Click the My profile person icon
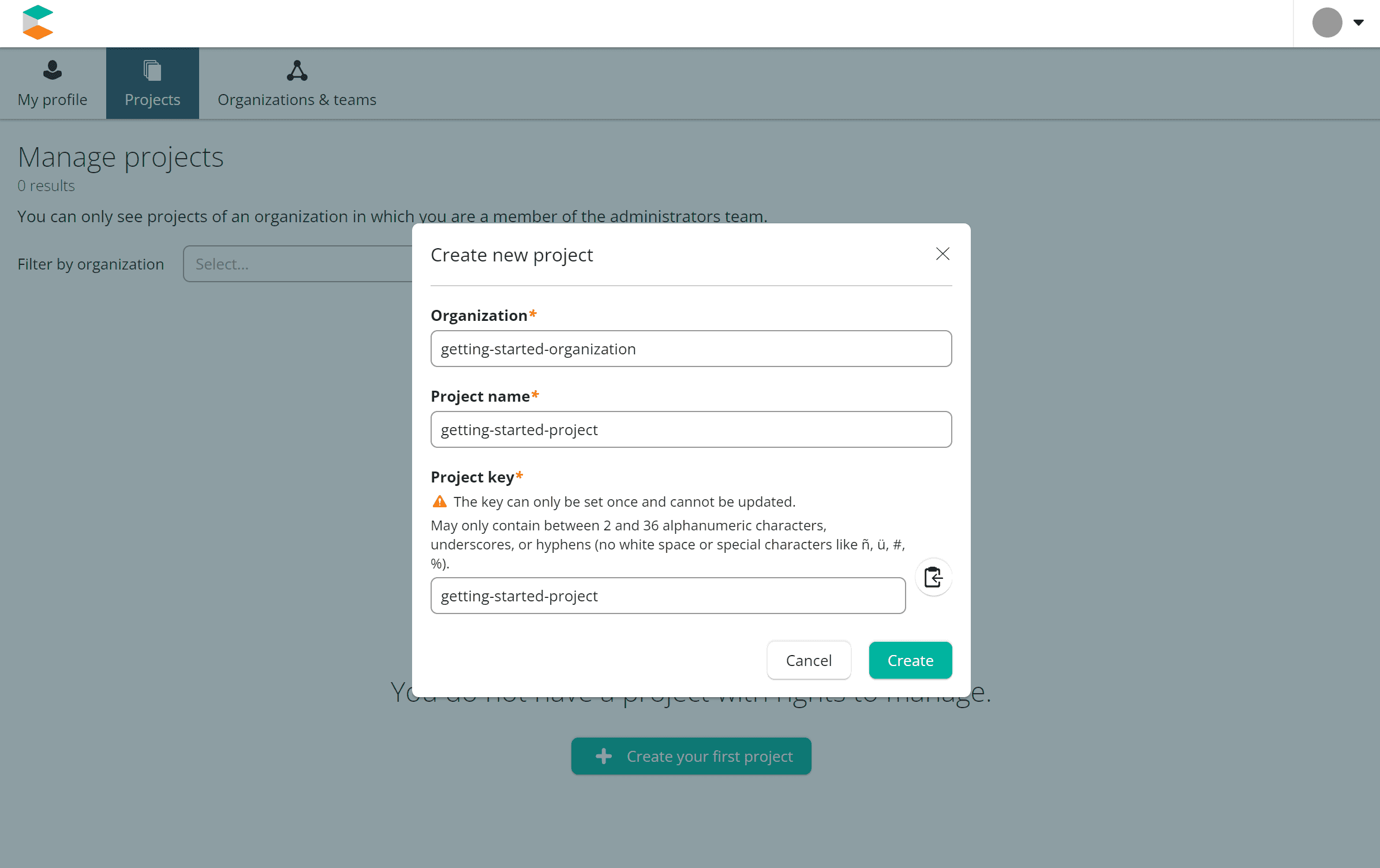The height and width of the screenshot is (868, 1380). (x=53, y=70)
